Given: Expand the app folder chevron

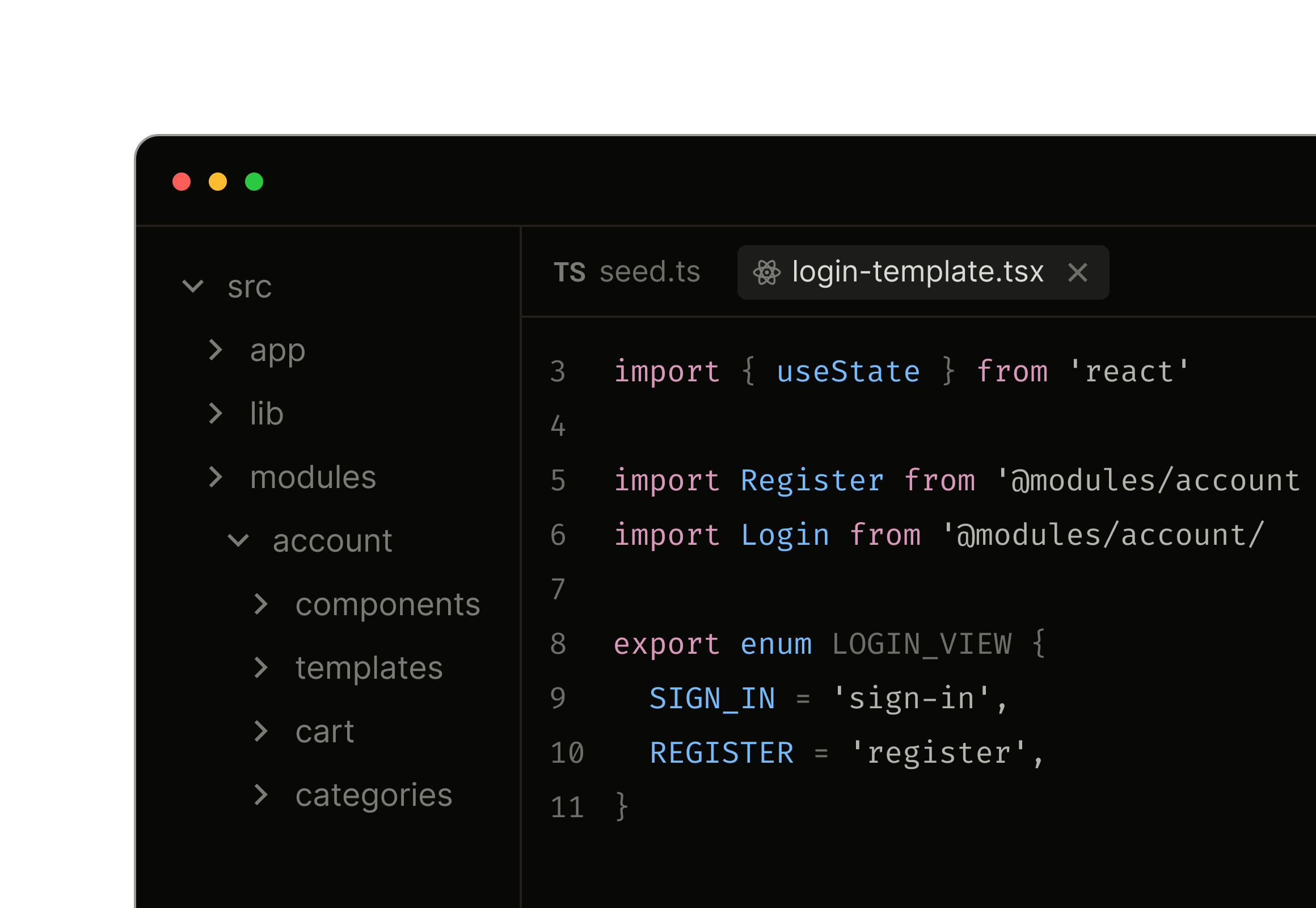Looking at the screenshot, I should [x=215, y=350].
